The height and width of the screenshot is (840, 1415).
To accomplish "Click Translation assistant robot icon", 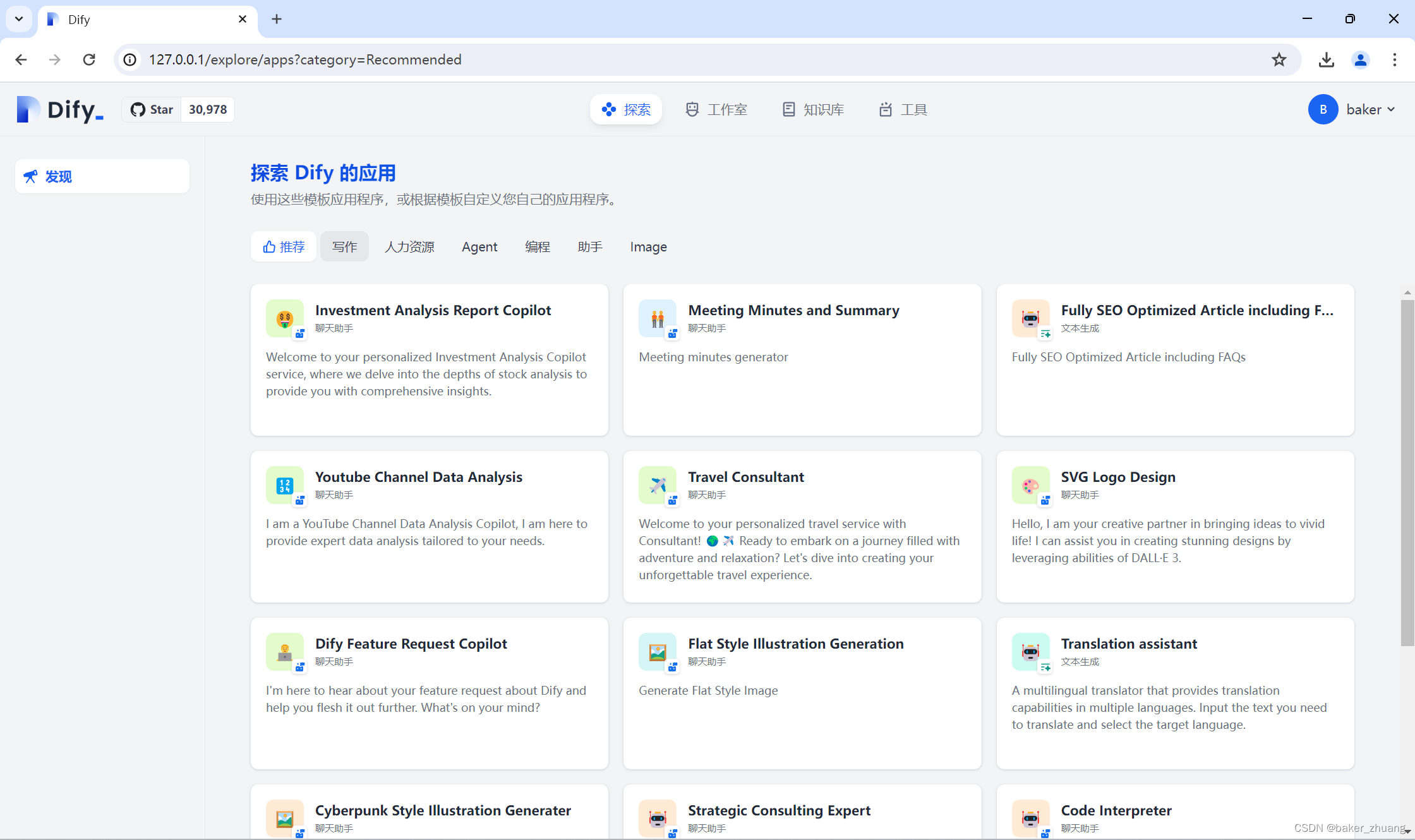I will [x=1030, y=652].
